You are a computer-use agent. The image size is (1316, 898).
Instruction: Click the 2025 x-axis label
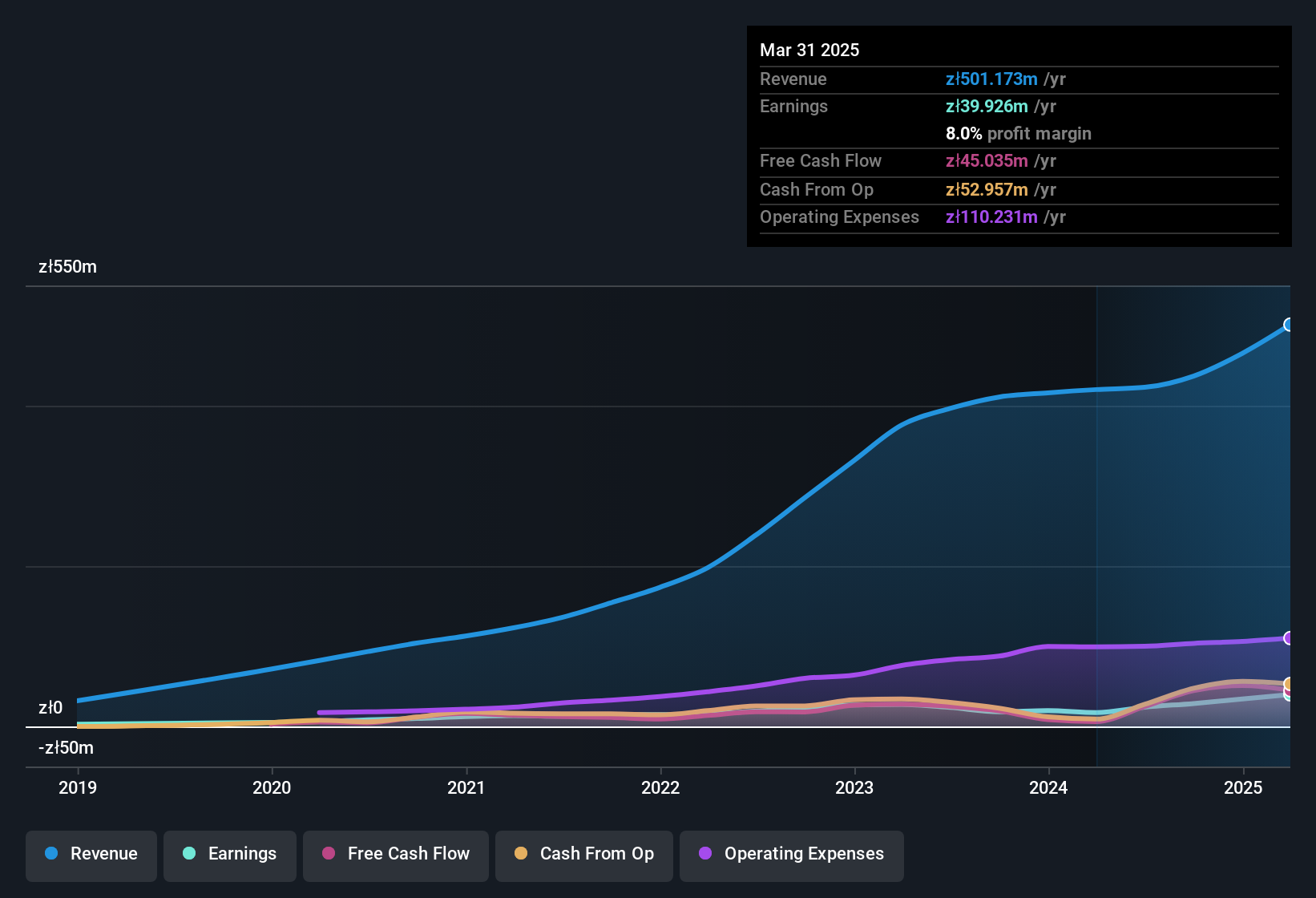1243,788
